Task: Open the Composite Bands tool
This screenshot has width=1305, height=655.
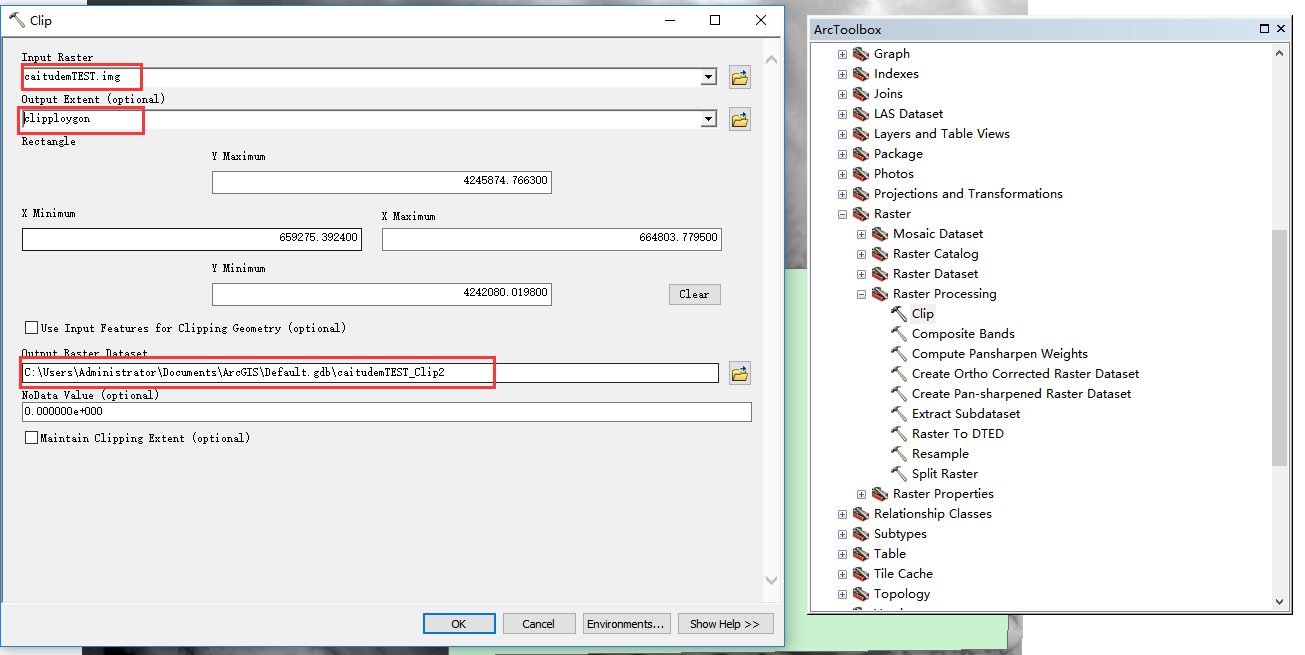Action: tap(963, 334)
